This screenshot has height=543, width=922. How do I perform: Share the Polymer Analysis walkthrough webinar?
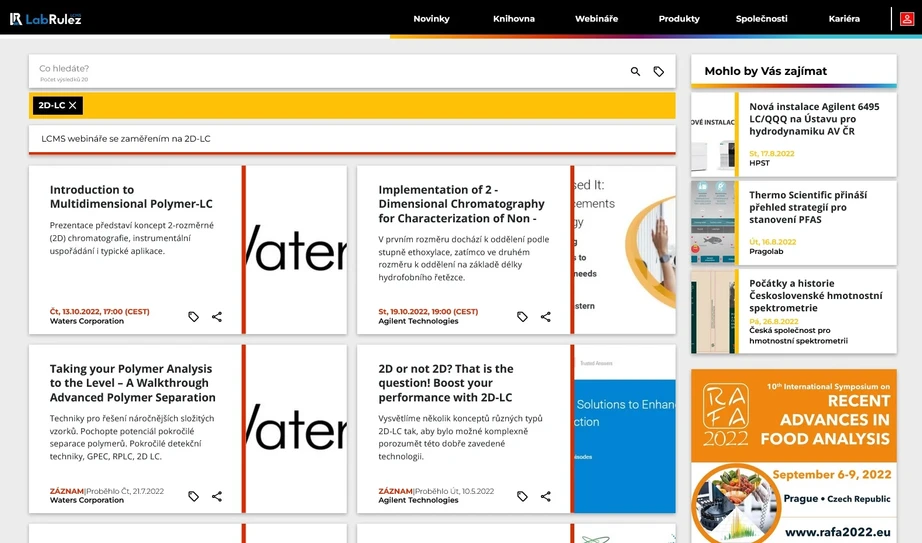217,496
